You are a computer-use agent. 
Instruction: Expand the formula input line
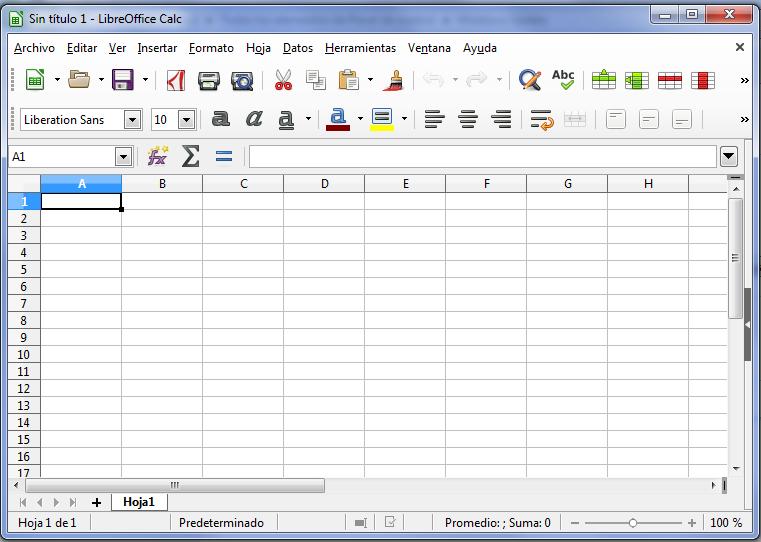(729, 156)
